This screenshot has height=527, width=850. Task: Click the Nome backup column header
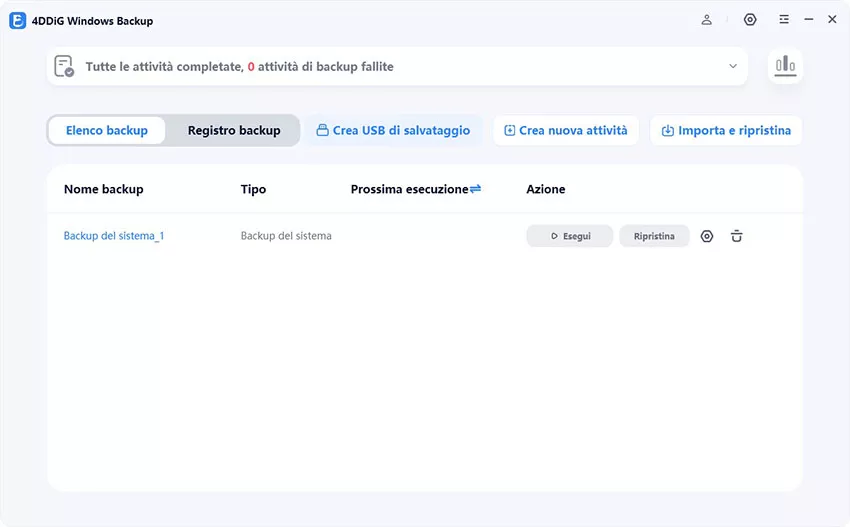coord(104,189)
